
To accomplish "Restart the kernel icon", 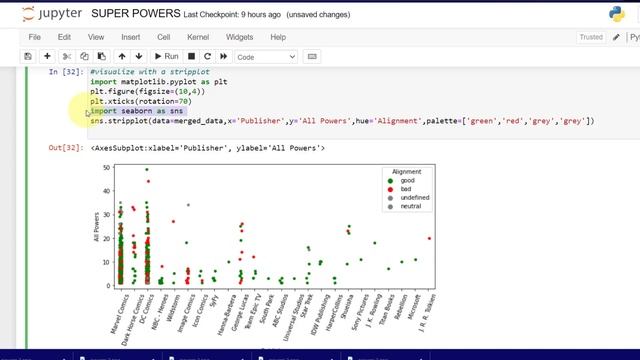I will pos(207,57).
